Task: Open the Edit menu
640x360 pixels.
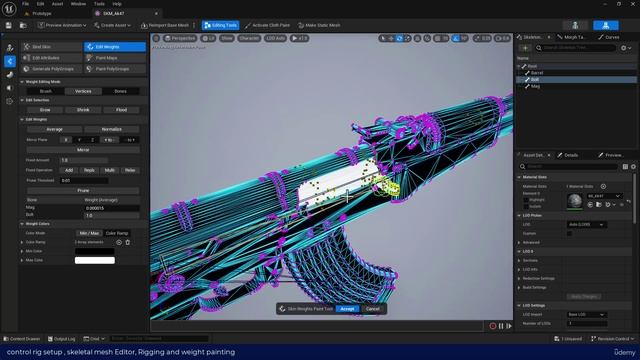Action: pos(40,4)
